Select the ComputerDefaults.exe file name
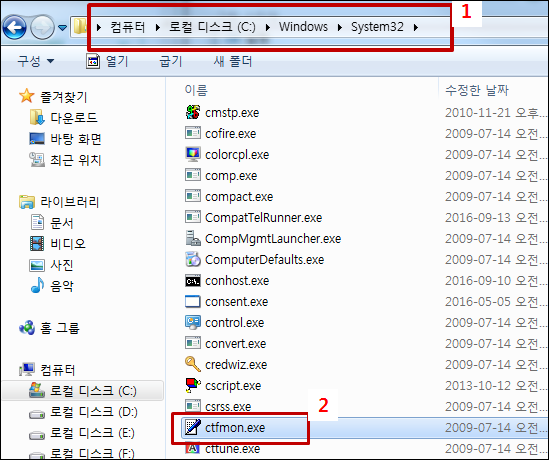The height and width of the screenshot is (460, 549). tap(264, 260)
